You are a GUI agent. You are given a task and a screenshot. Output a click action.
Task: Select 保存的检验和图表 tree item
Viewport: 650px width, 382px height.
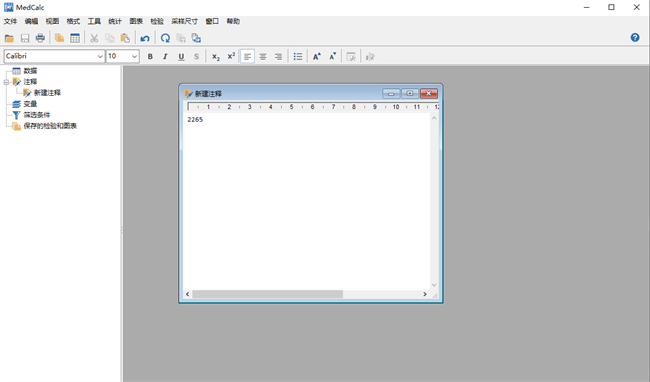[50, 126]
